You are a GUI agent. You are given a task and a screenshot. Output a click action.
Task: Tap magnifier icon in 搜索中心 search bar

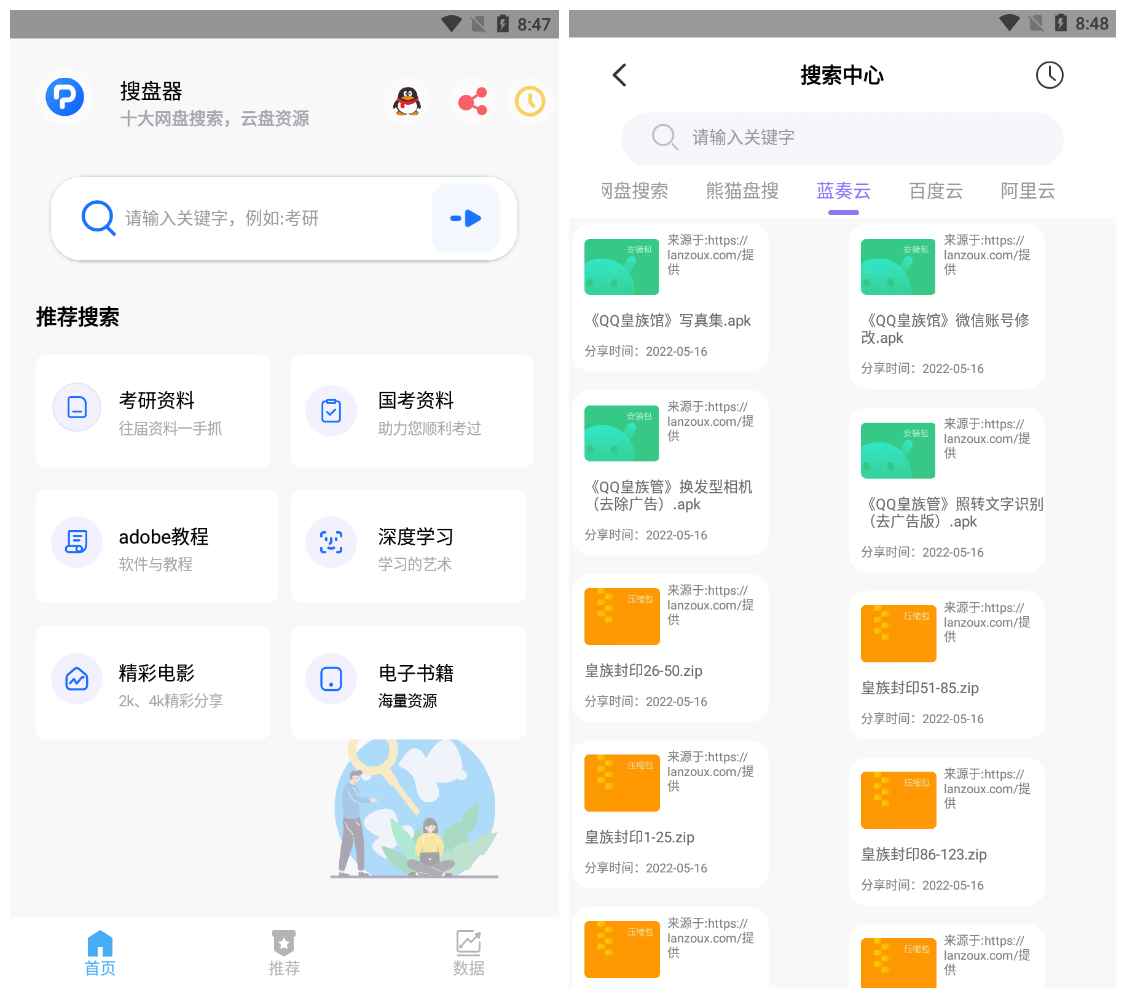[x=664, y=136]
